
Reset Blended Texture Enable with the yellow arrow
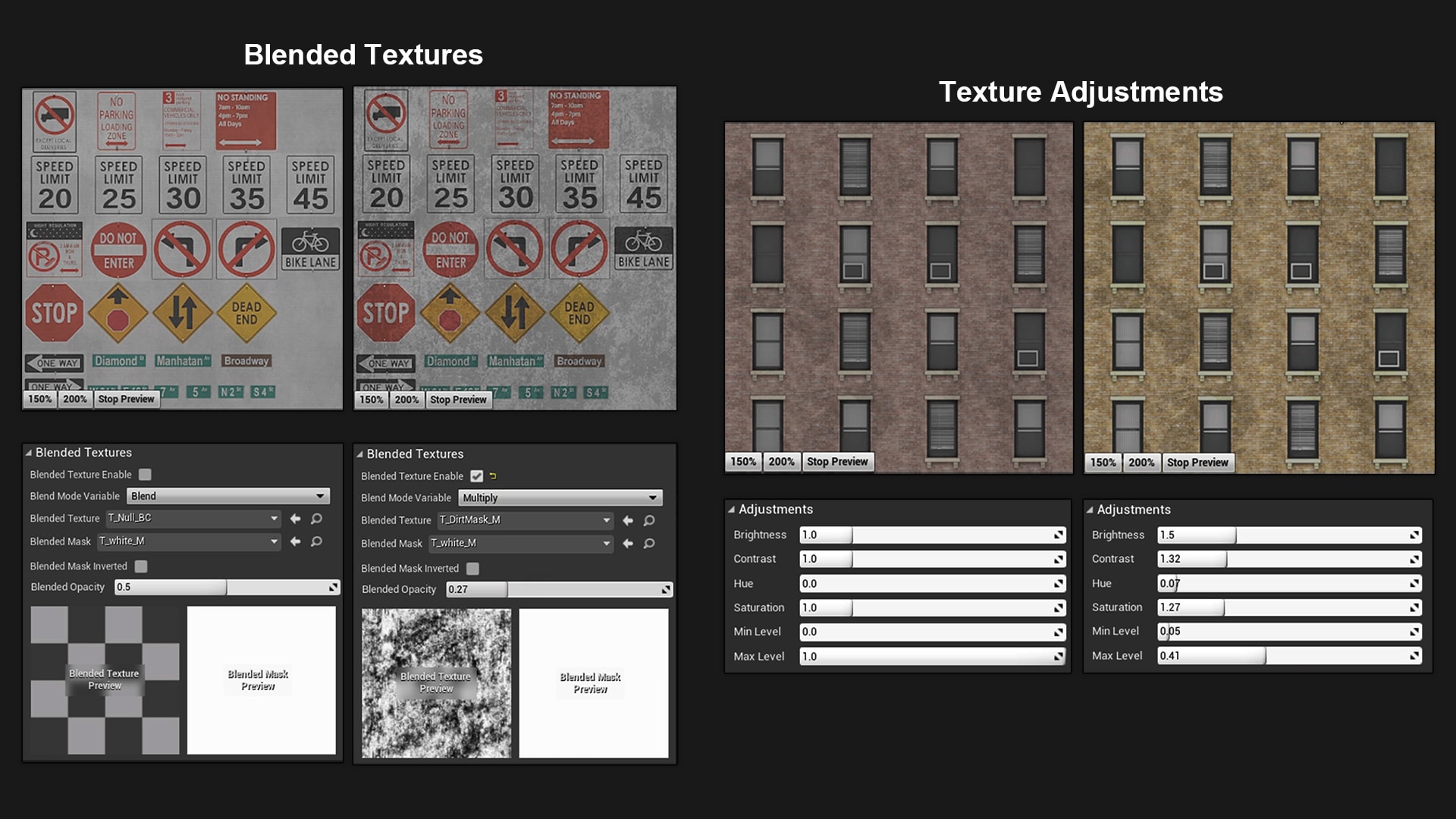pos(493,476)
